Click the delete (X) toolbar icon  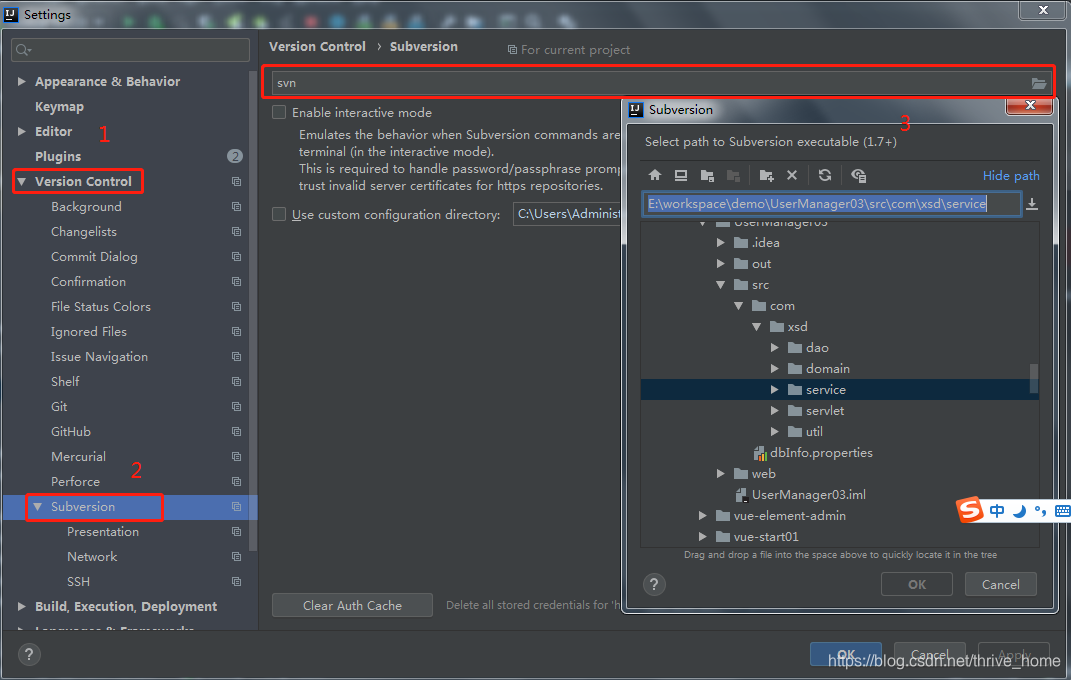(792, 175)
